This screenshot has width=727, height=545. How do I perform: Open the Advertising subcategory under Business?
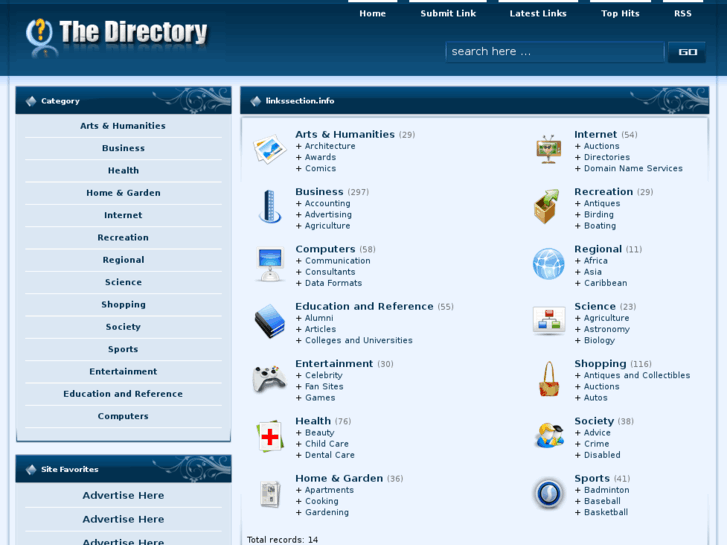coord(328,214)
